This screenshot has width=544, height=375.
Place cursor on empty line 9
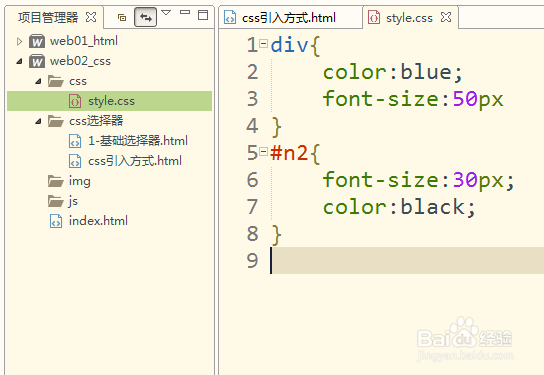click(407, 261)
